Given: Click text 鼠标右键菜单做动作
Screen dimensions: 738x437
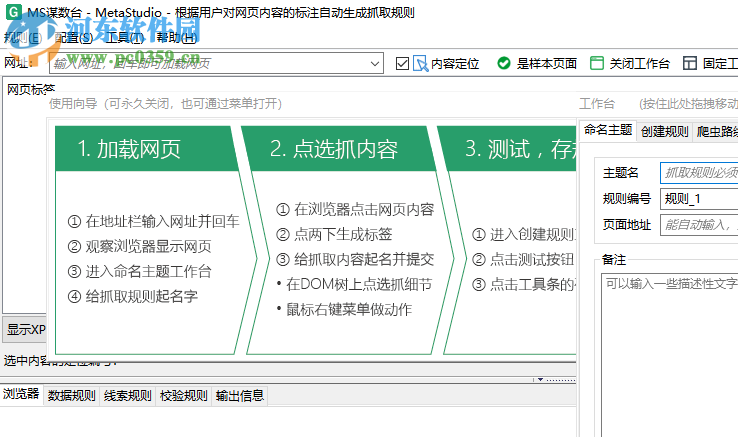Looking at the screenshot, I should click(x=349, y=309).
